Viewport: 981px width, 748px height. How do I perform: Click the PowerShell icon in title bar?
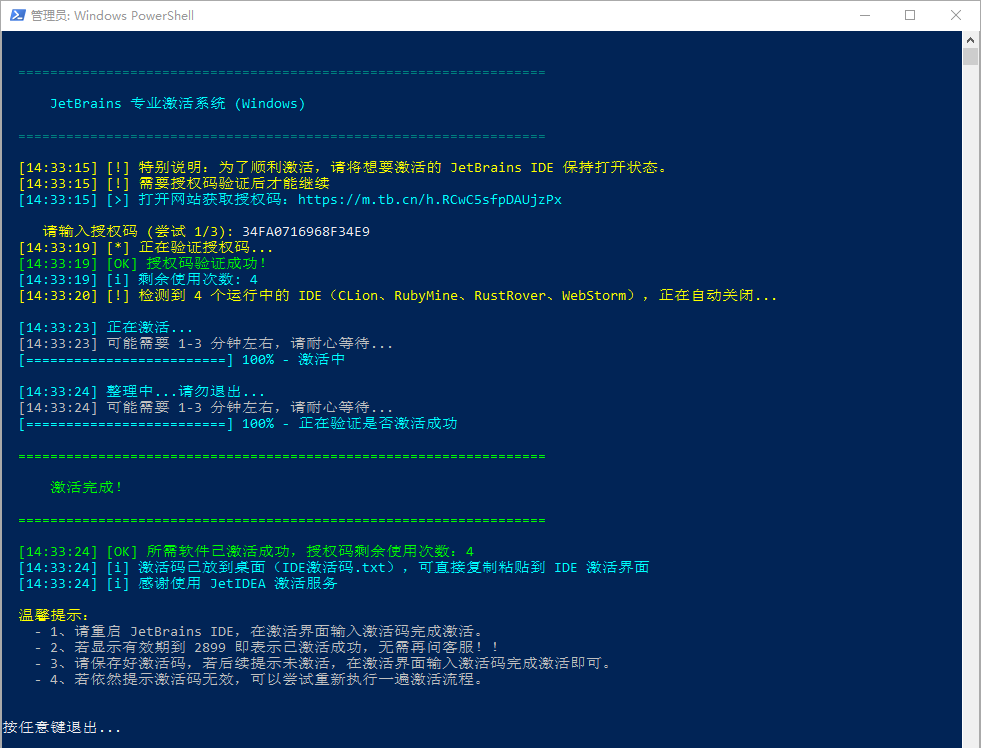[18, 15]
